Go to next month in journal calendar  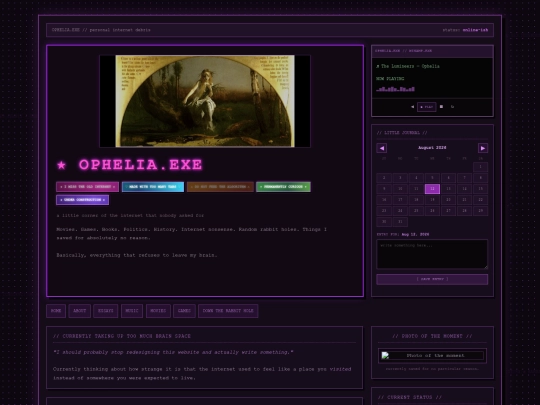pyautogui.click(x=482, y=148)
